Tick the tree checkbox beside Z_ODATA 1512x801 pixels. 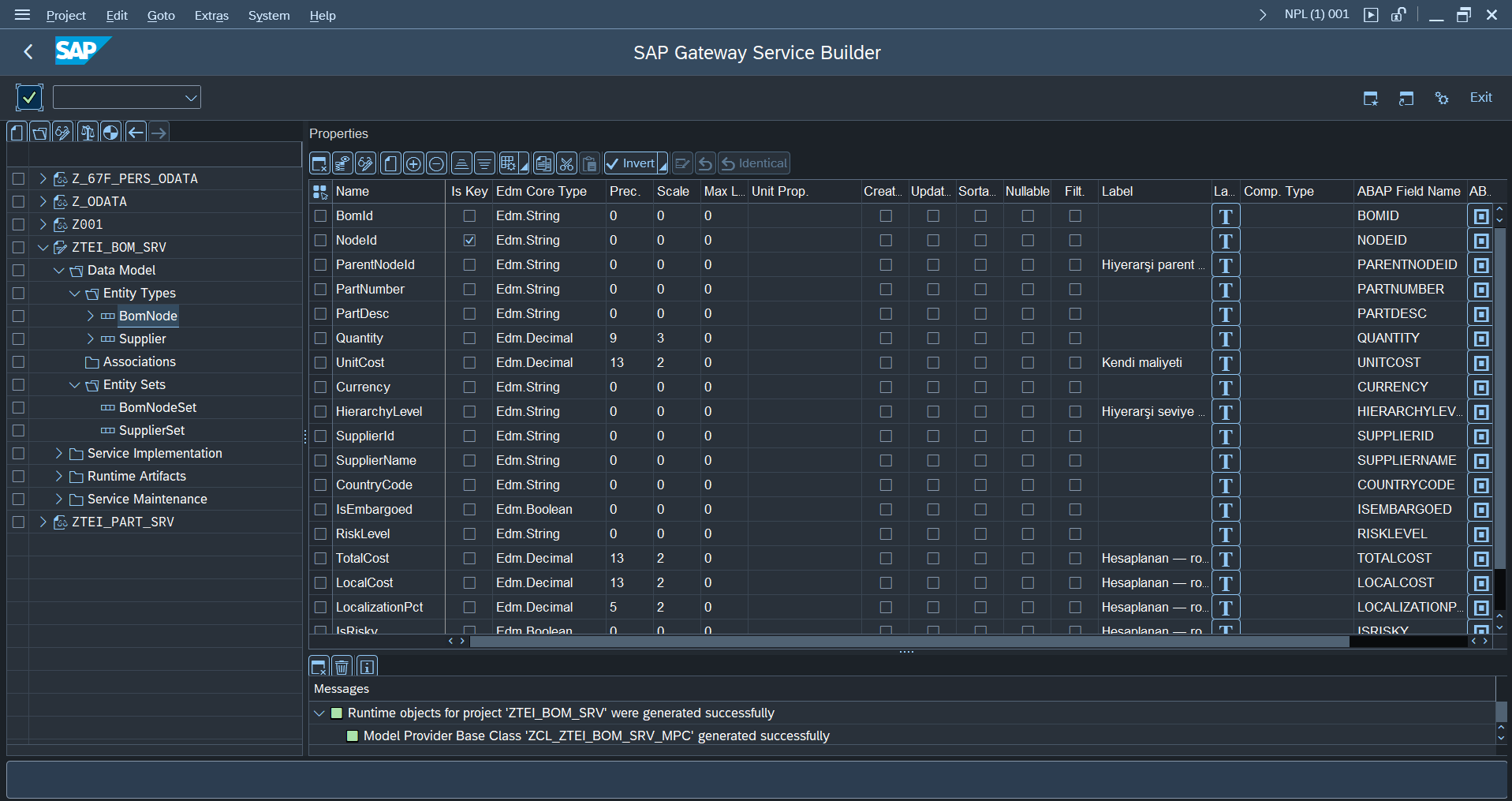point(18,201)
